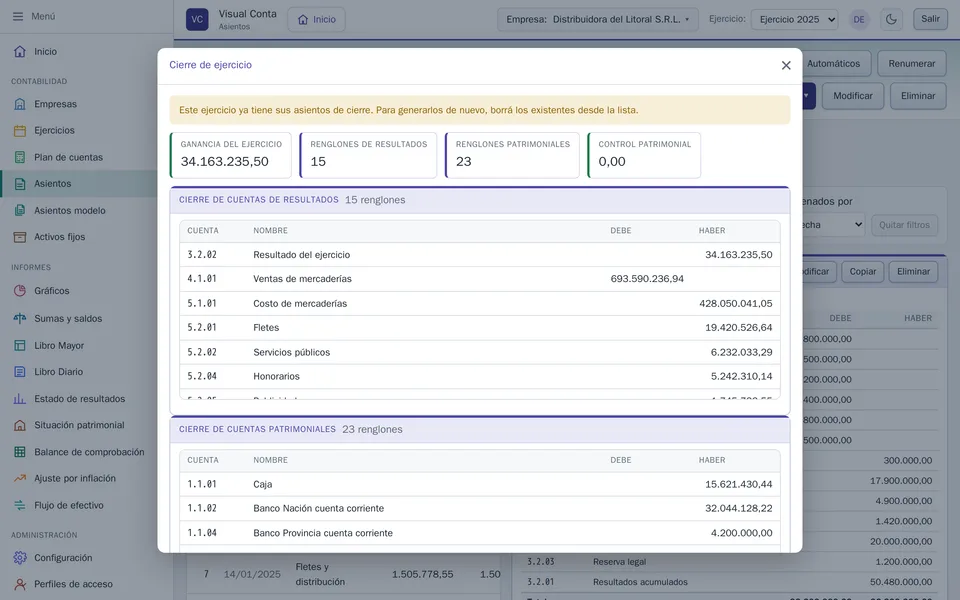This screenshot has height=600, width=960.
Task: Select the Honorarios row
Action: pyautogui.click(x=479, y=377)
